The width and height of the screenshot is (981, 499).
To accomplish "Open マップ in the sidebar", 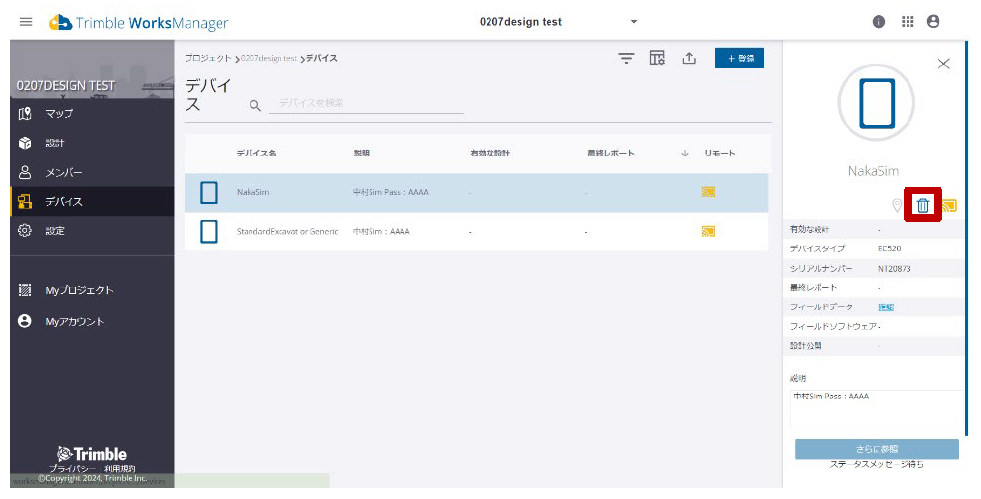I will point(59,113).
